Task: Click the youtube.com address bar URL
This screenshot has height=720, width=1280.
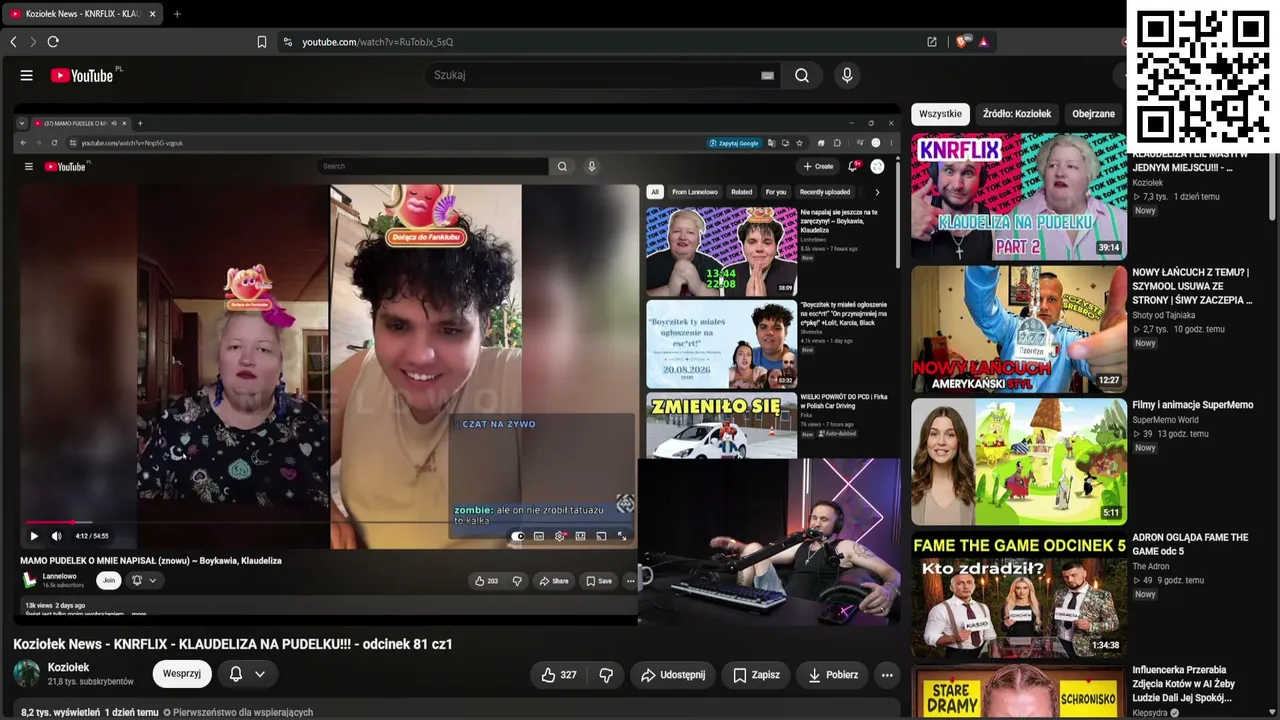Action: click(x=378, y=42)
